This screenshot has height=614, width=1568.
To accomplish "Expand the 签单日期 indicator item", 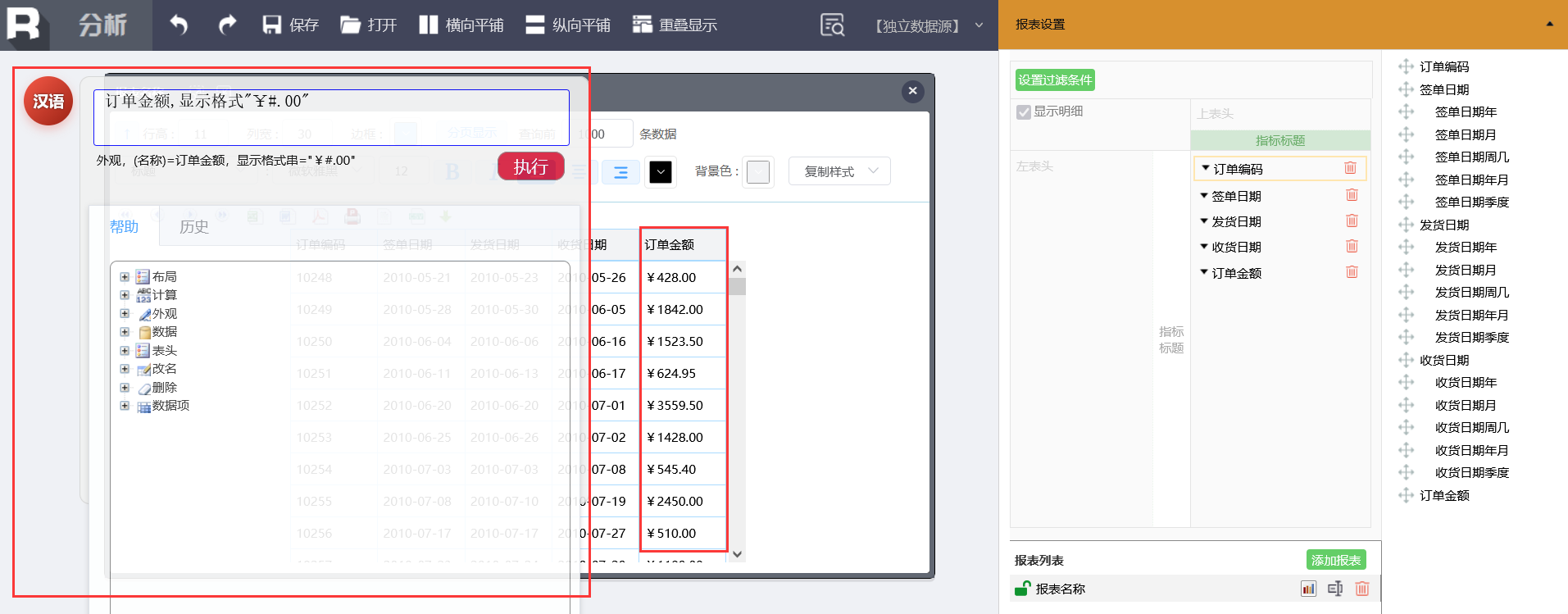I will tap(1204, 196).
